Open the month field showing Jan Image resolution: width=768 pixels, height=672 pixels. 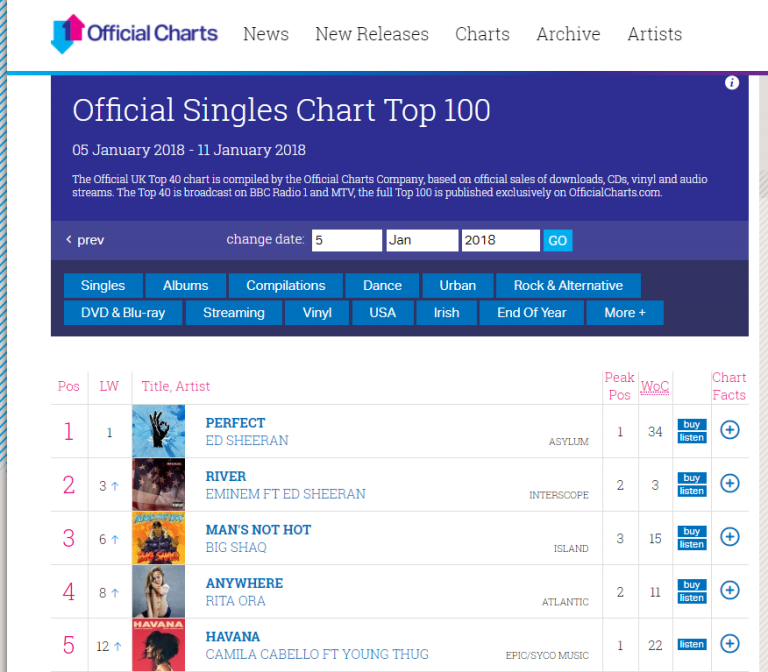(421, 240)
